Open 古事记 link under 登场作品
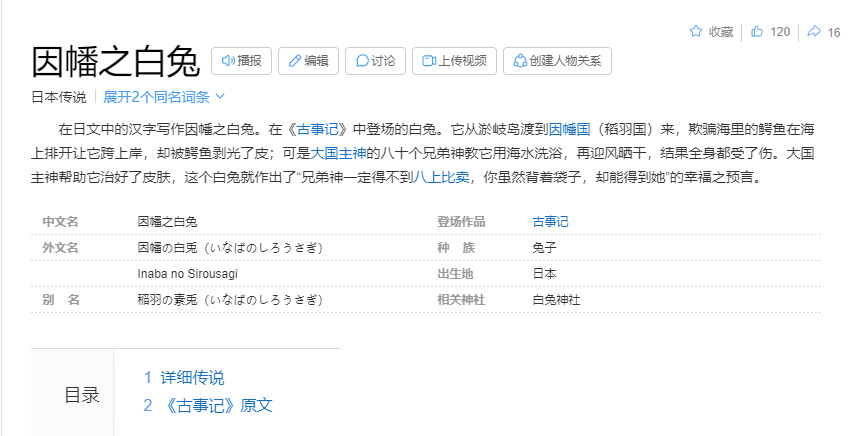The width and height of the screenshot is (848, 436). [550, 221]
